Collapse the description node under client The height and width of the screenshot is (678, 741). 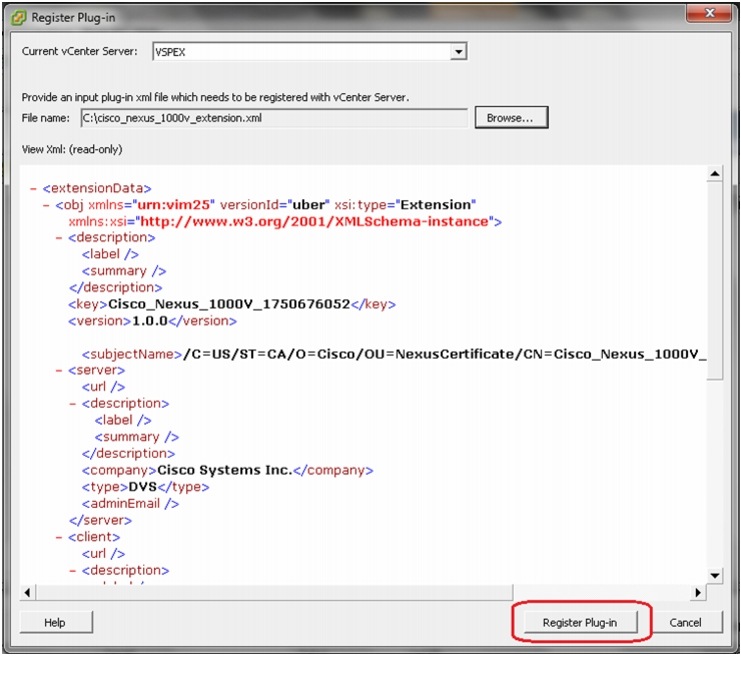pyautogui.click(x=72, y=571)
